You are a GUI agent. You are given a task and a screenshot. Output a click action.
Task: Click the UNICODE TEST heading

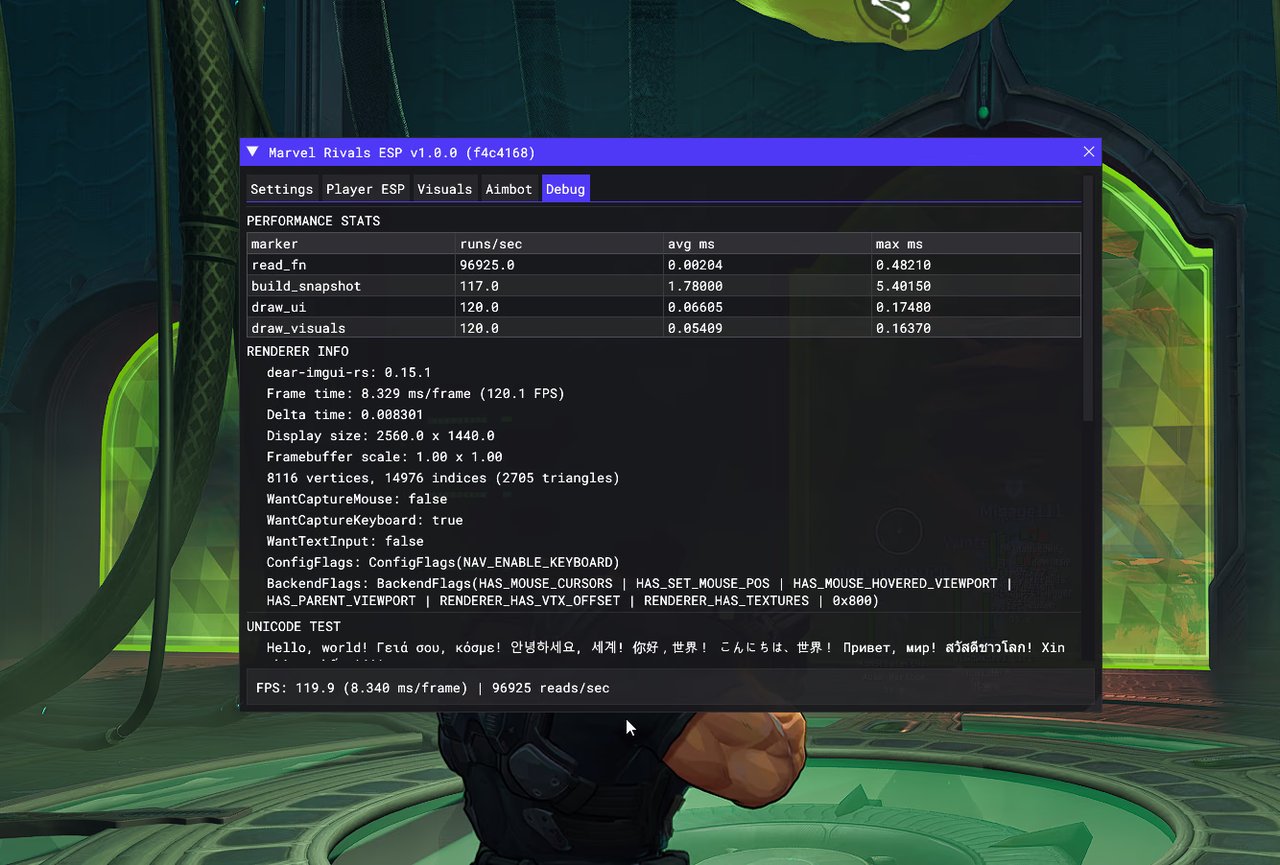click(294, 627)
